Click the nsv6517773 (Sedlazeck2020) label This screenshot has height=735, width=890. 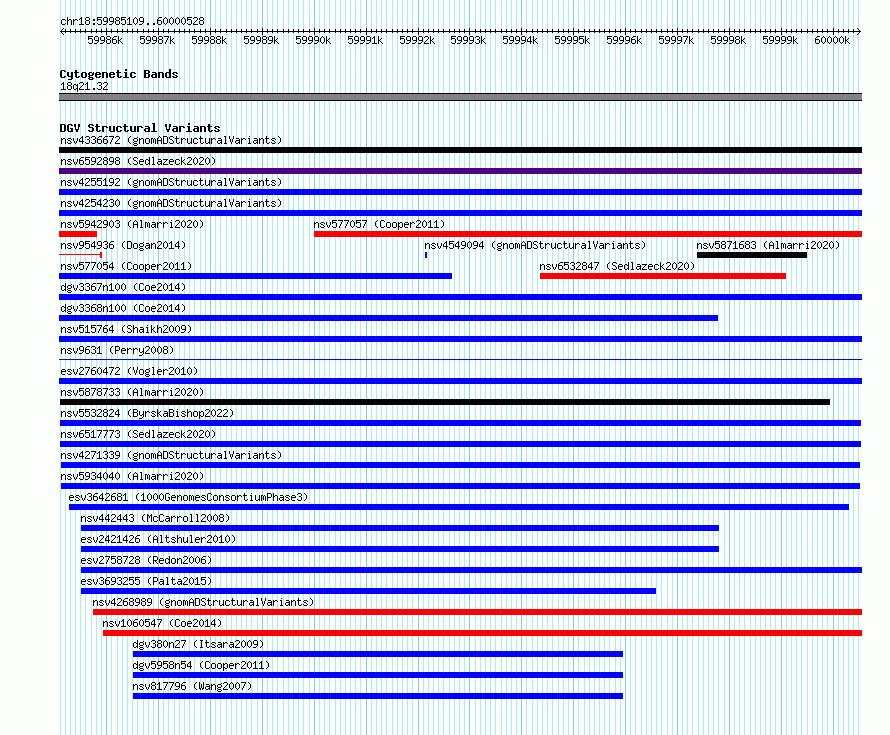(138, 434)
